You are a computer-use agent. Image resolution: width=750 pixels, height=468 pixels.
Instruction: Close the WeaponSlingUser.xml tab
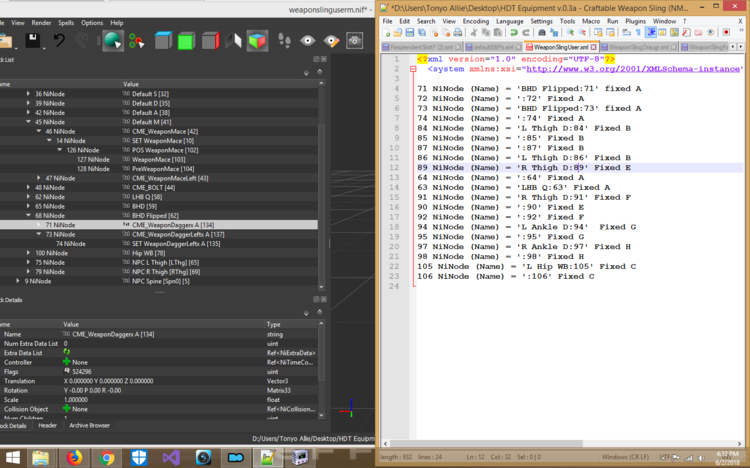(594, 47)
